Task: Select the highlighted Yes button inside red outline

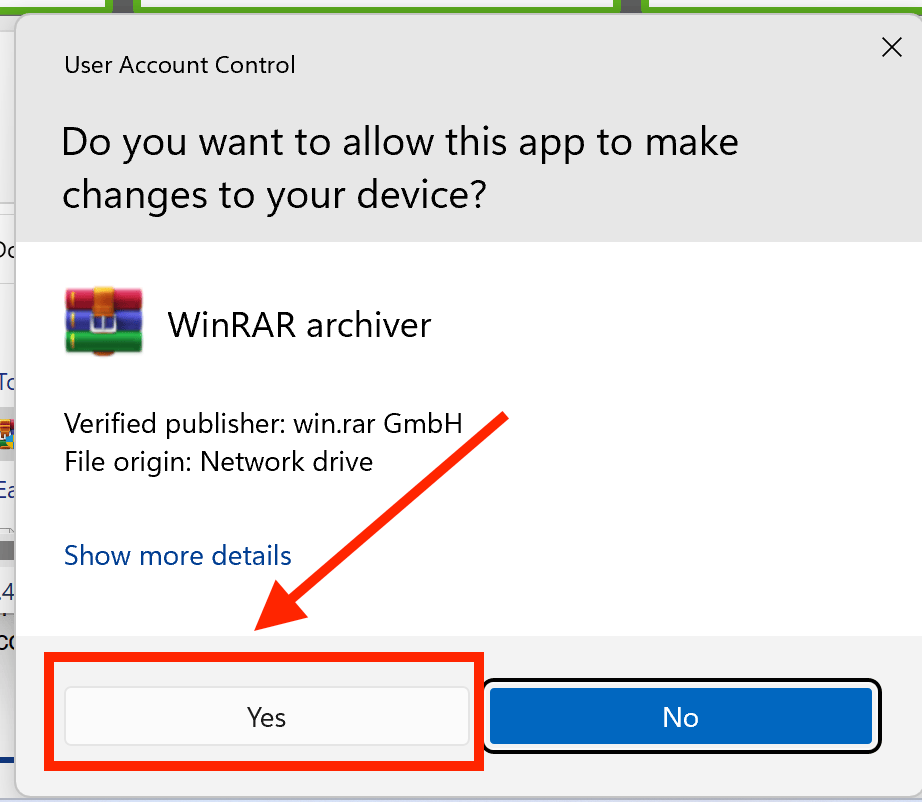Action: tap(266, 716)
